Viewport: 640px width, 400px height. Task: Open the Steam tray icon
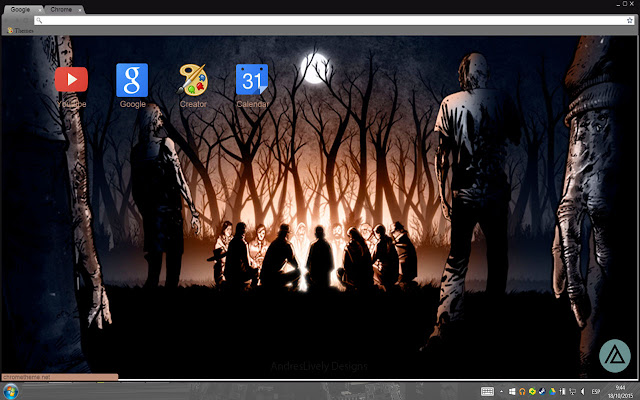click(542, 392)
